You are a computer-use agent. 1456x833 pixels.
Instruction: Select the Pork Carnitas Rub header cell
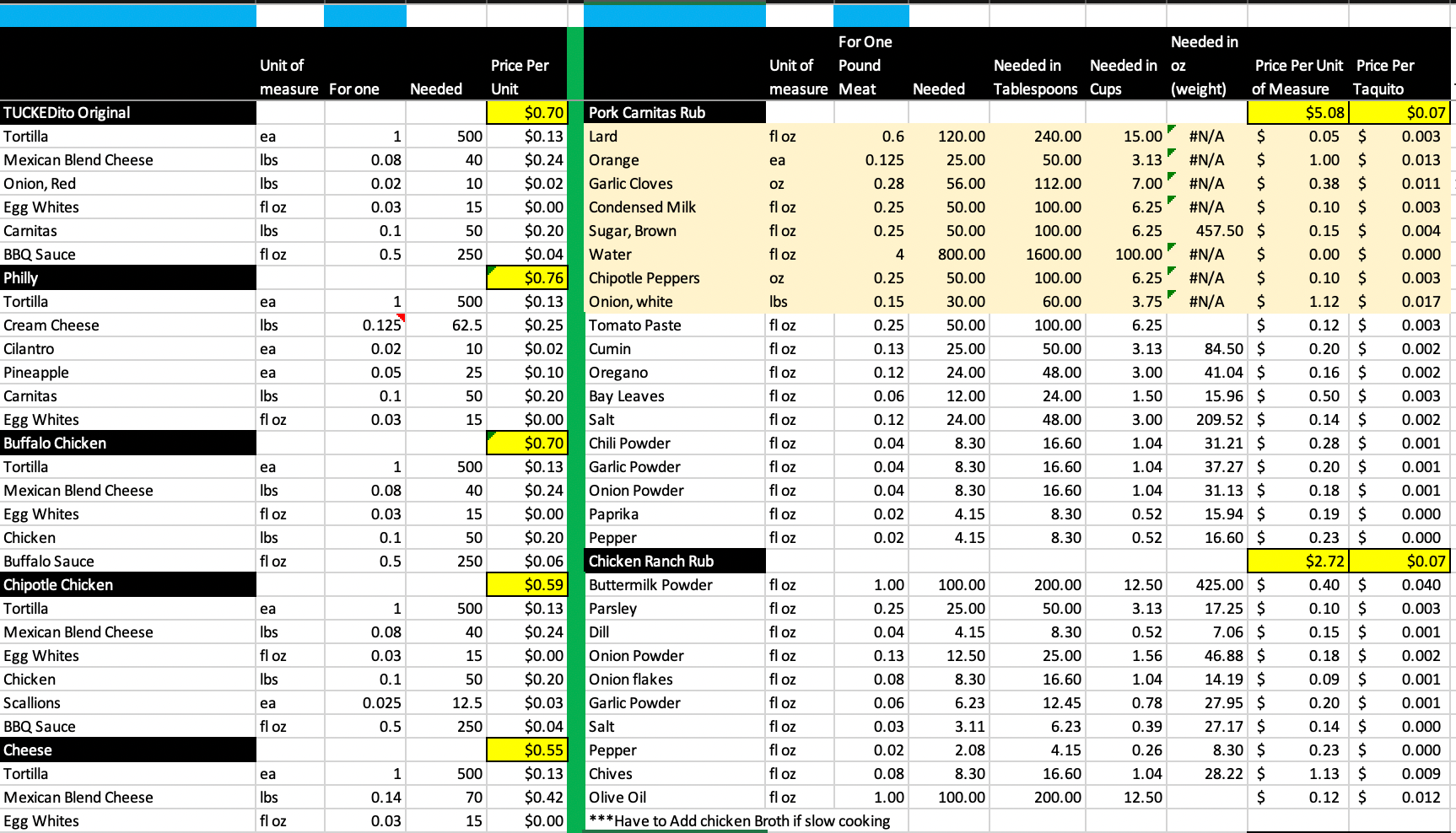pyautogui.click(x=675, y=113)
